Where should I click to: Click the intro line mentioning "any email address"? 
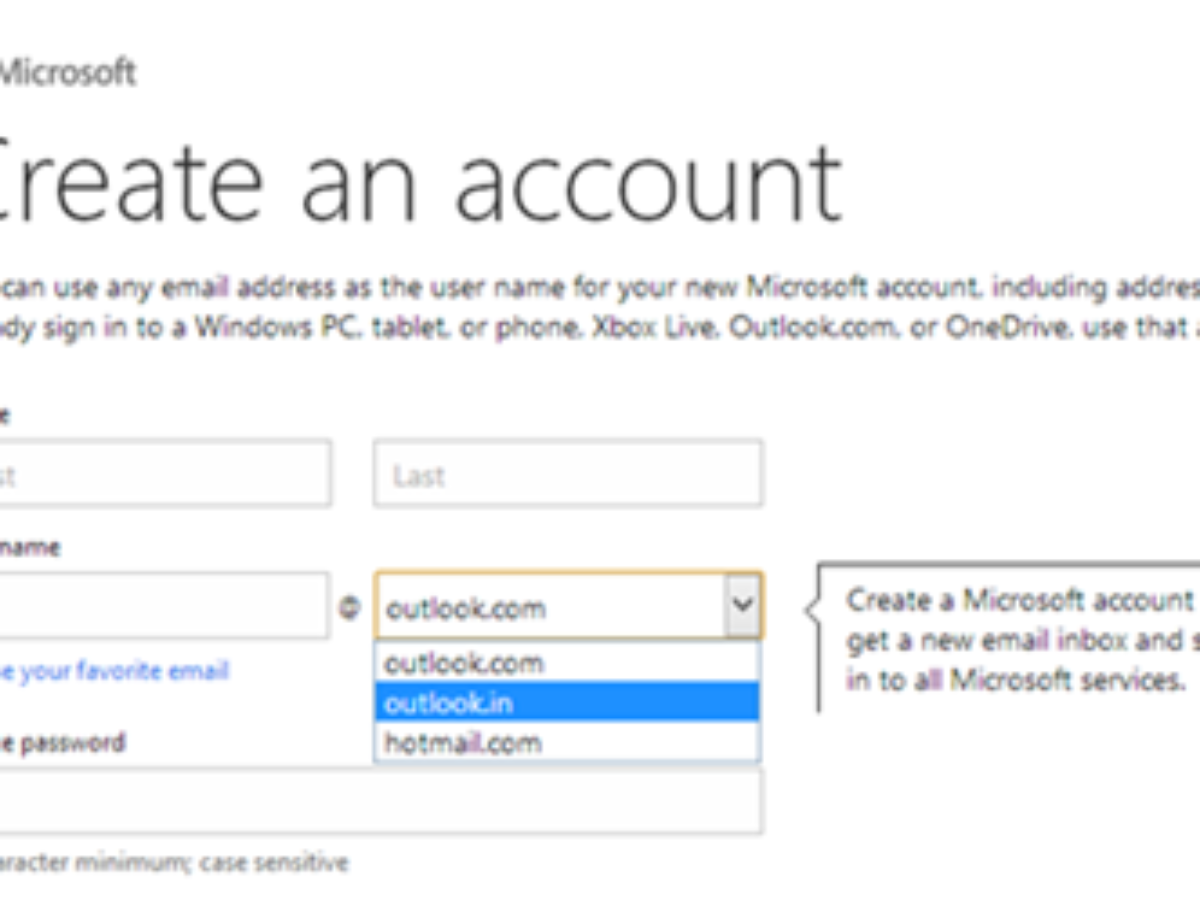pos(600,288)
